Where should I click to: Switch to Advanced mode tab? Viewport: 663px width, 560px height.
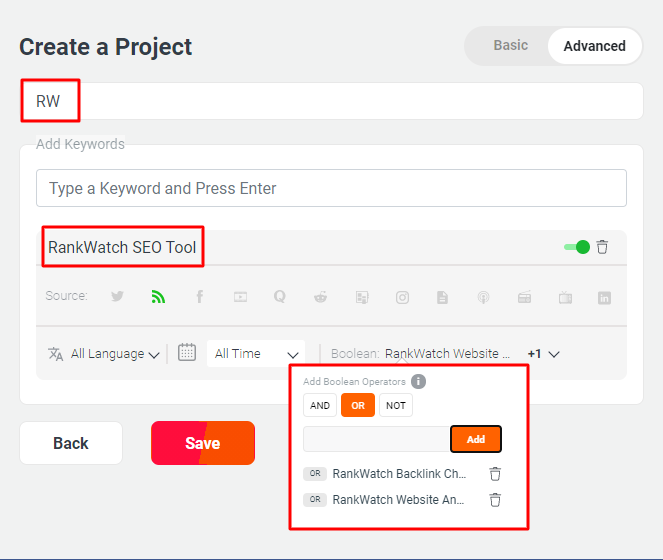pyautogui.click(x=595, y=46)
